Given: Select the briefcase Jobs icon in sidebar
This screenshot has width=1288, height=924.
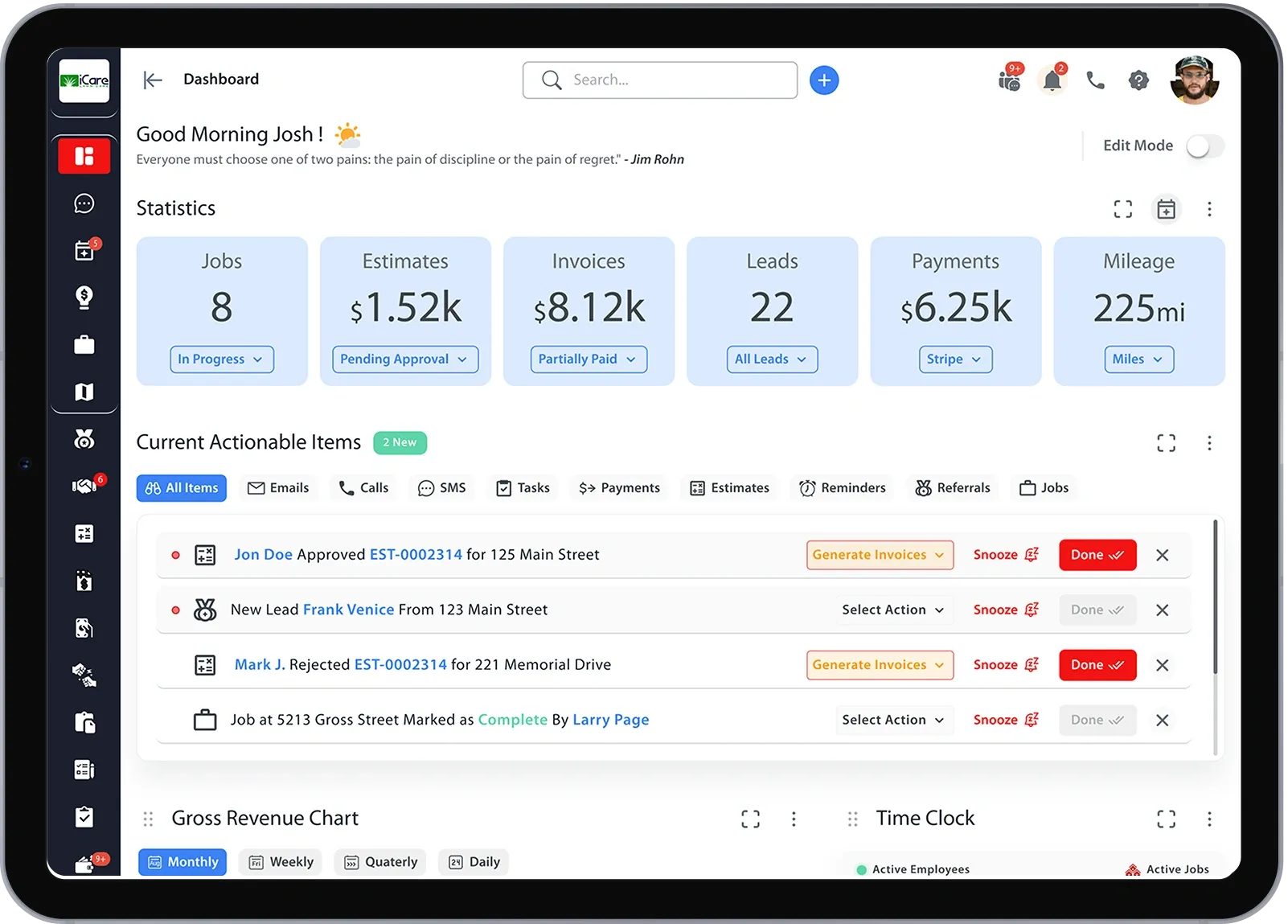Looking at the screenshot, I should click(x=84, y=345).
